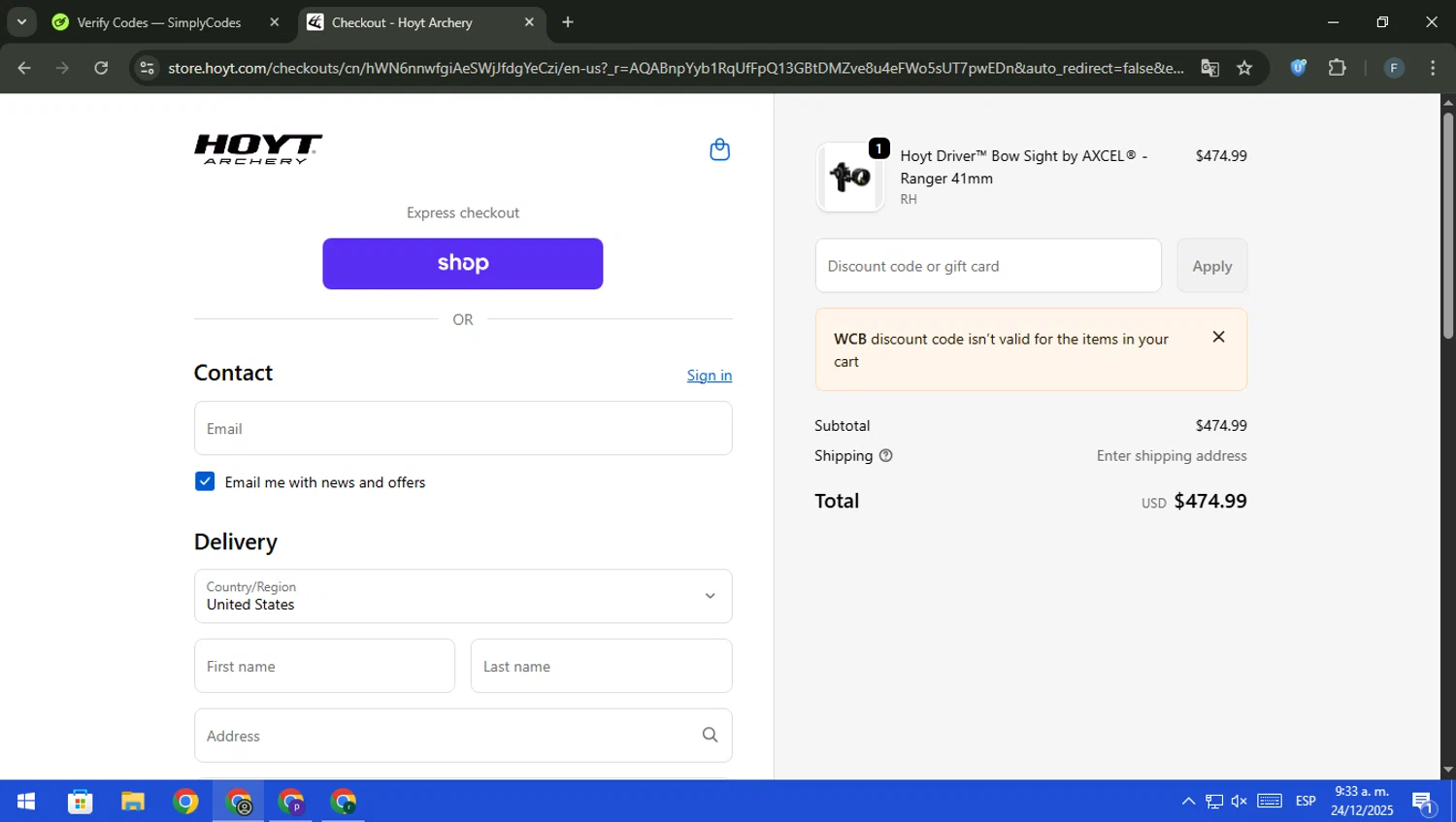Open the touch keyboard tray icon
The height and width of the screenshot is (822, 1456).
click(1270, 802)
